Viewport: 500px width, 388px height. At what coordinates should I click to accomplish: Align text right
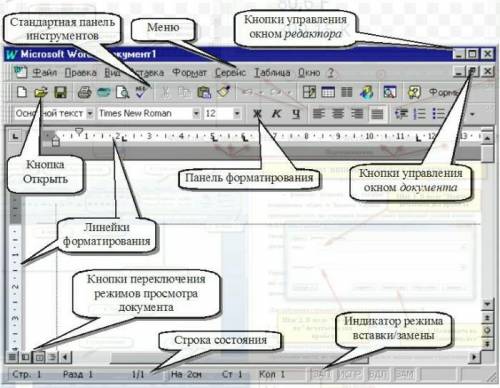click(357, 114)
